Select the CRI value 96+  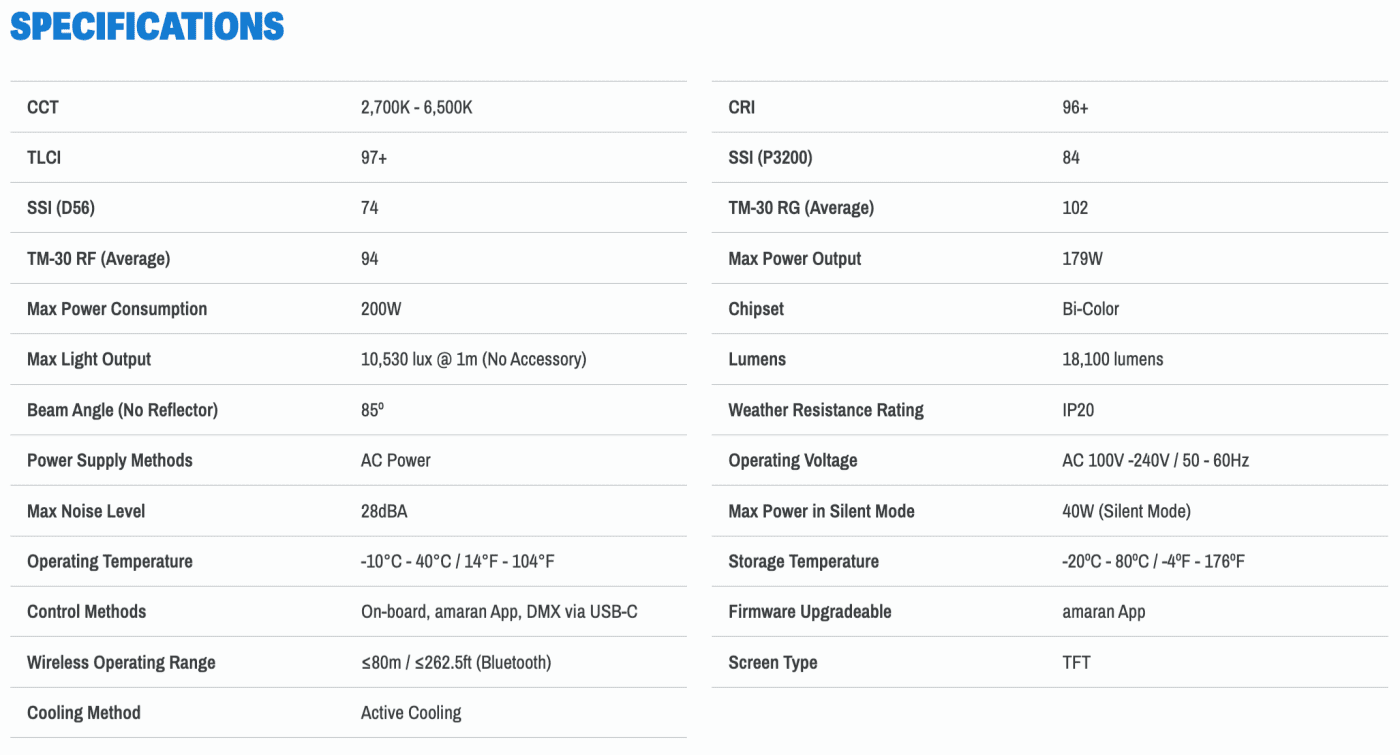[x=1075, y=107]
